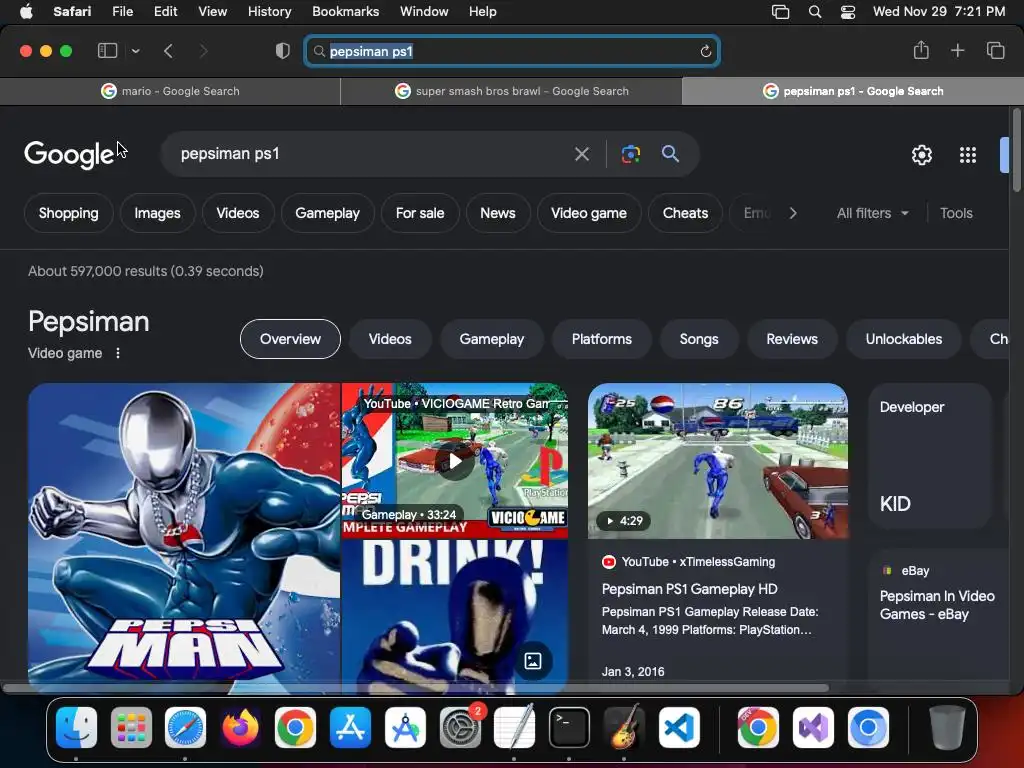Image resolution: width=1024 pixels, height=768 pixels.
Task: Show the tab overview icon
Action: click(995, 50)
